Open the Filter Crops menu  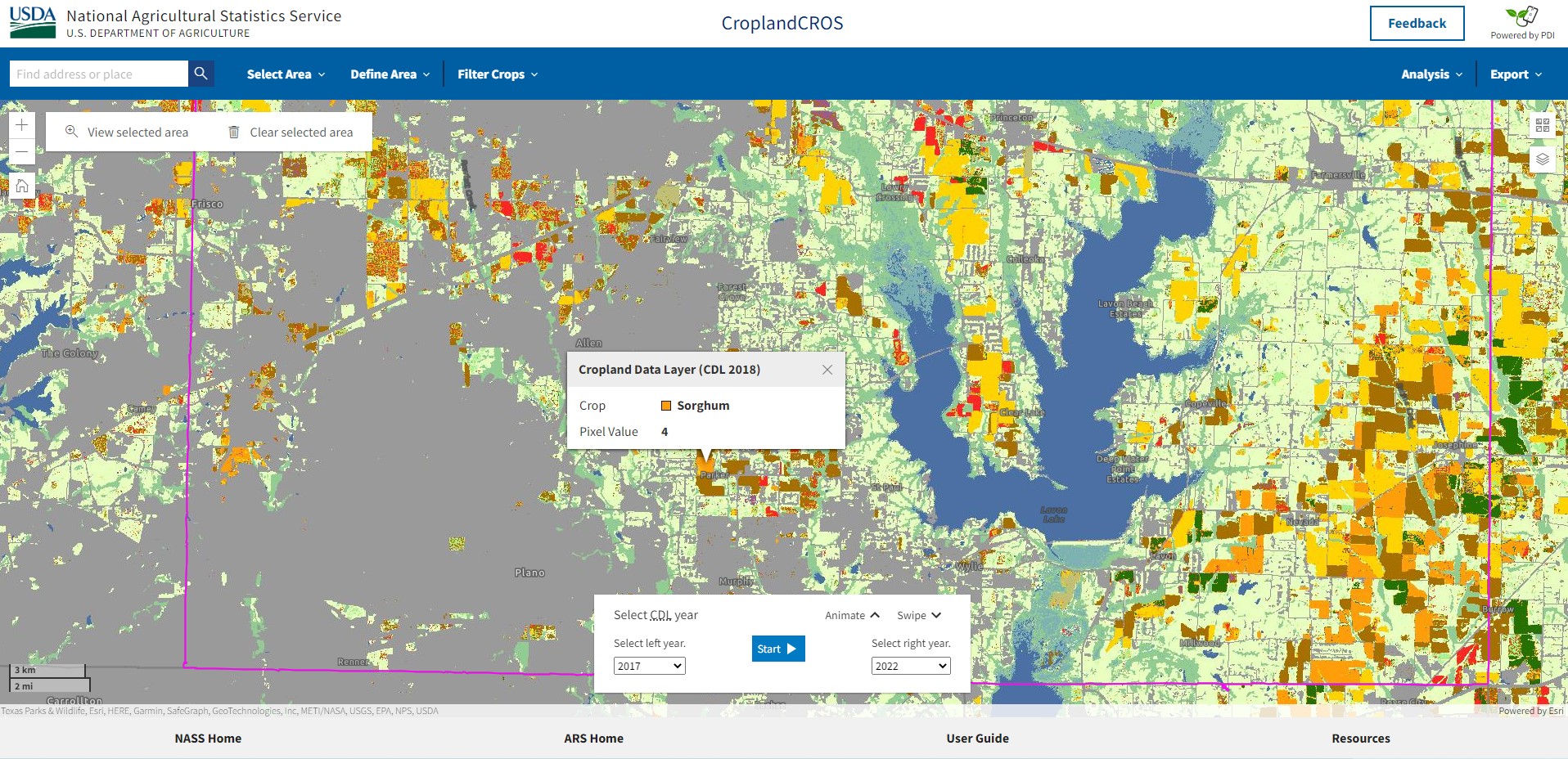pos(498,74)
